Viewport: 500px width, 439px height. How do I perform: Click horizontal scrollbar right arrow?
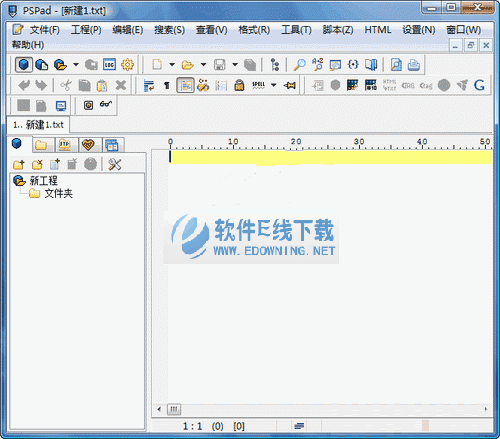486,409
